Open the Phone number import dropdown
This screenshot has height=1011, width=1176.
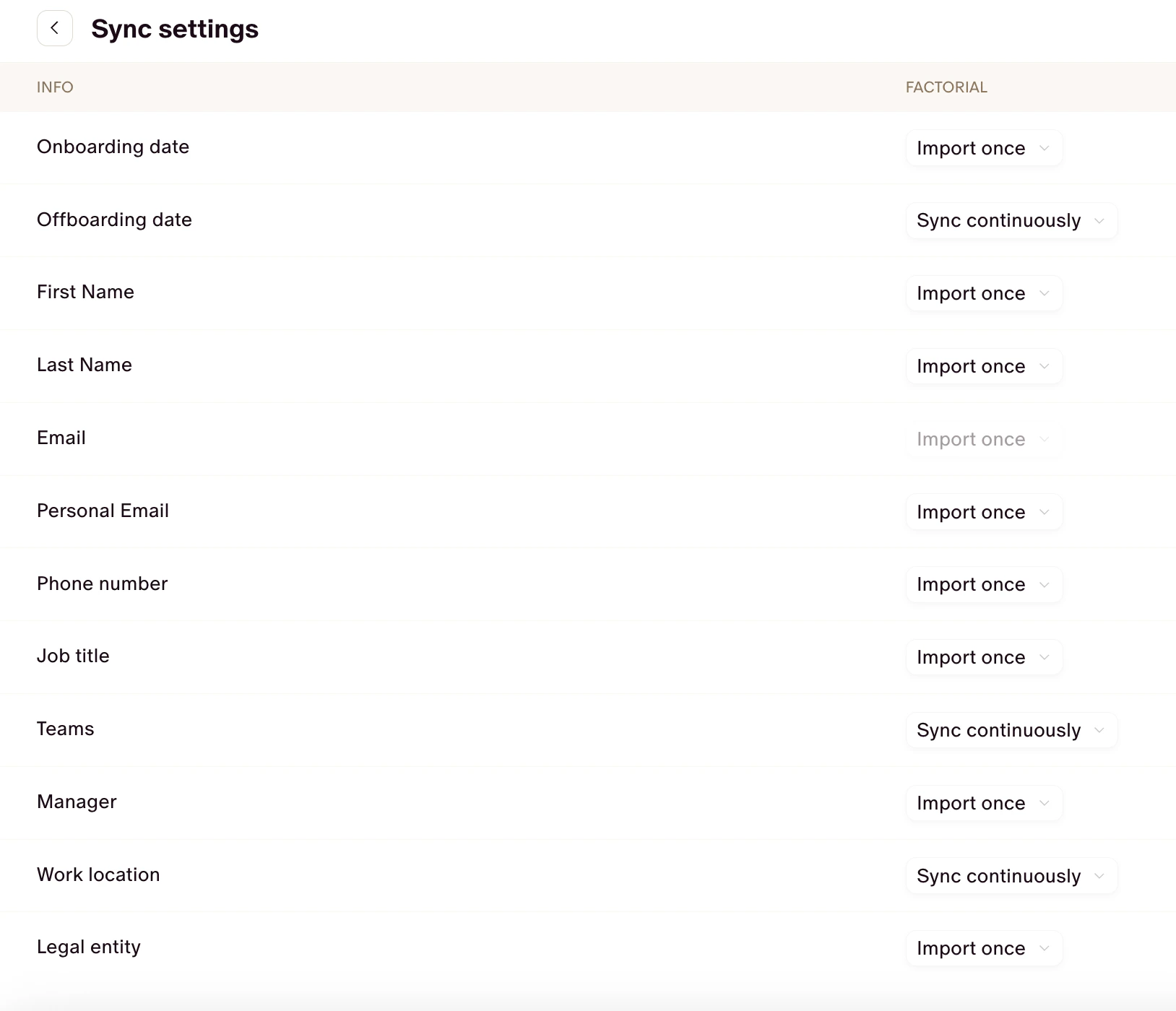[983, 584]
